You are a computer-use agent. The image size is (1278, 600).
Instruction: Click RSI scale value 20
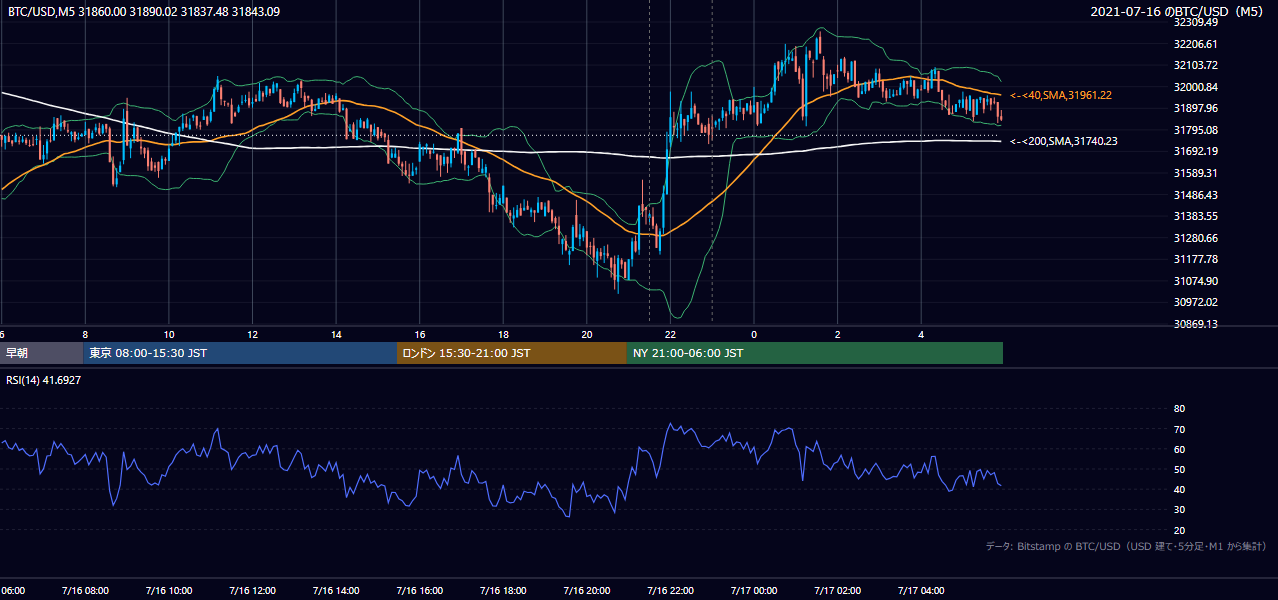coord(1179,530)
